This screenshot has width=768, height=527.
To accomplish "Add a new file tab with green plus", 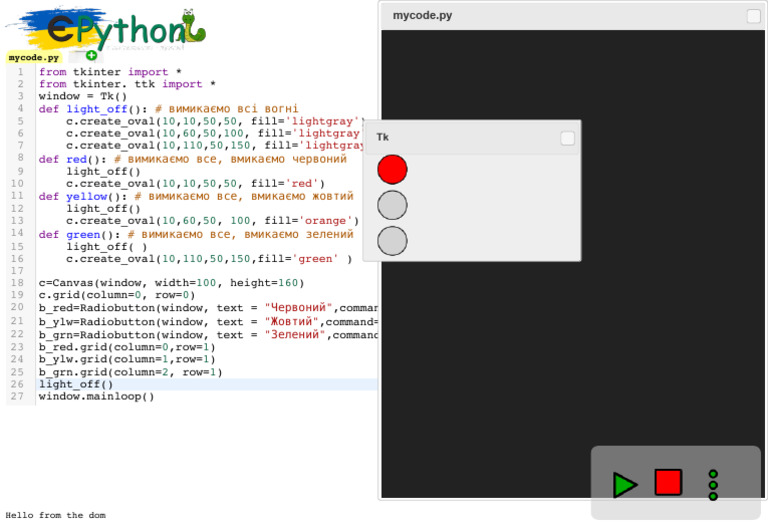I will pos(91,55).
